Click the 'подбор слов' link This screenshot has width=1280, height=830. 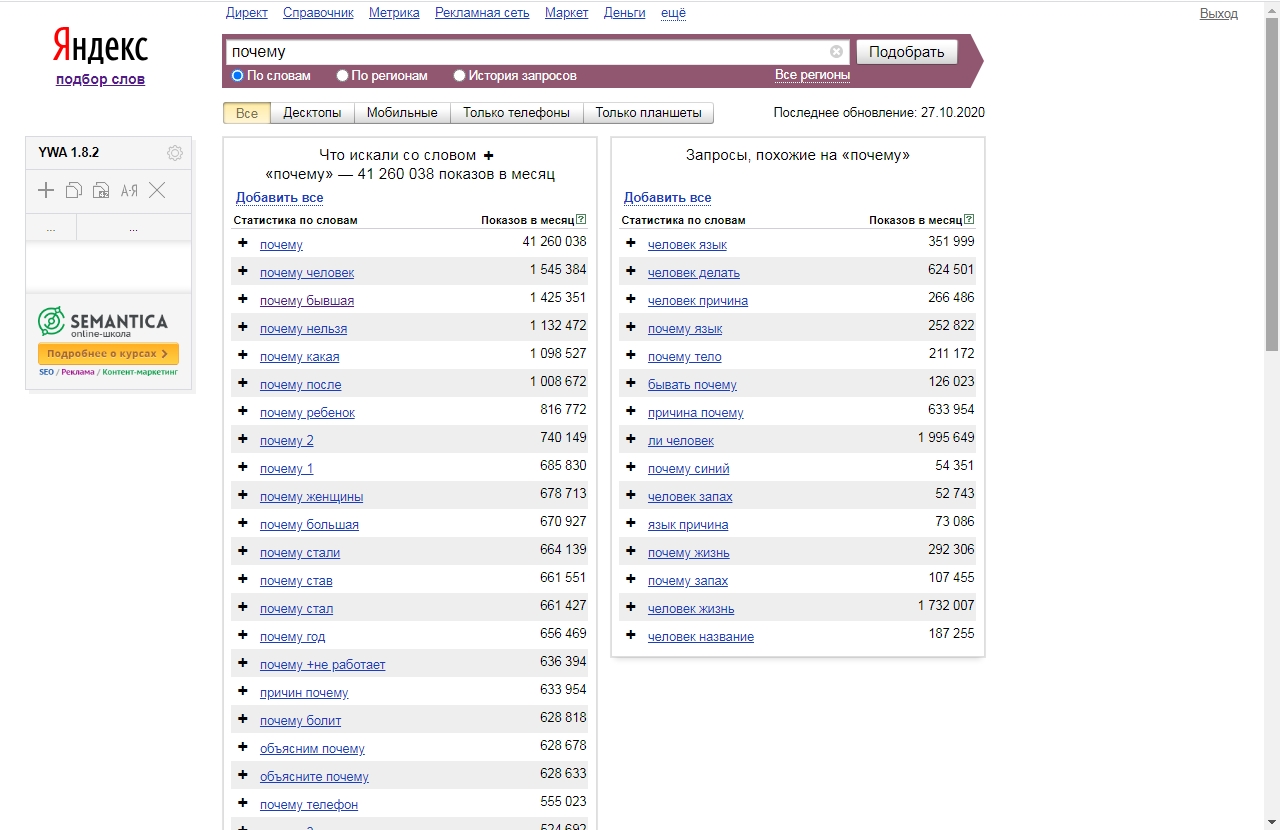[100, 79]
